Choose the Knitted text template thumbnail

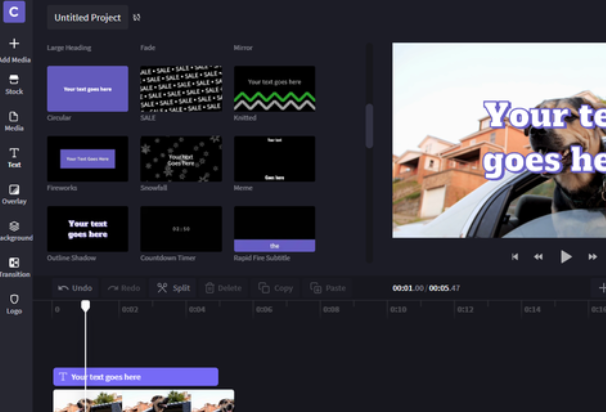(274, 88)
